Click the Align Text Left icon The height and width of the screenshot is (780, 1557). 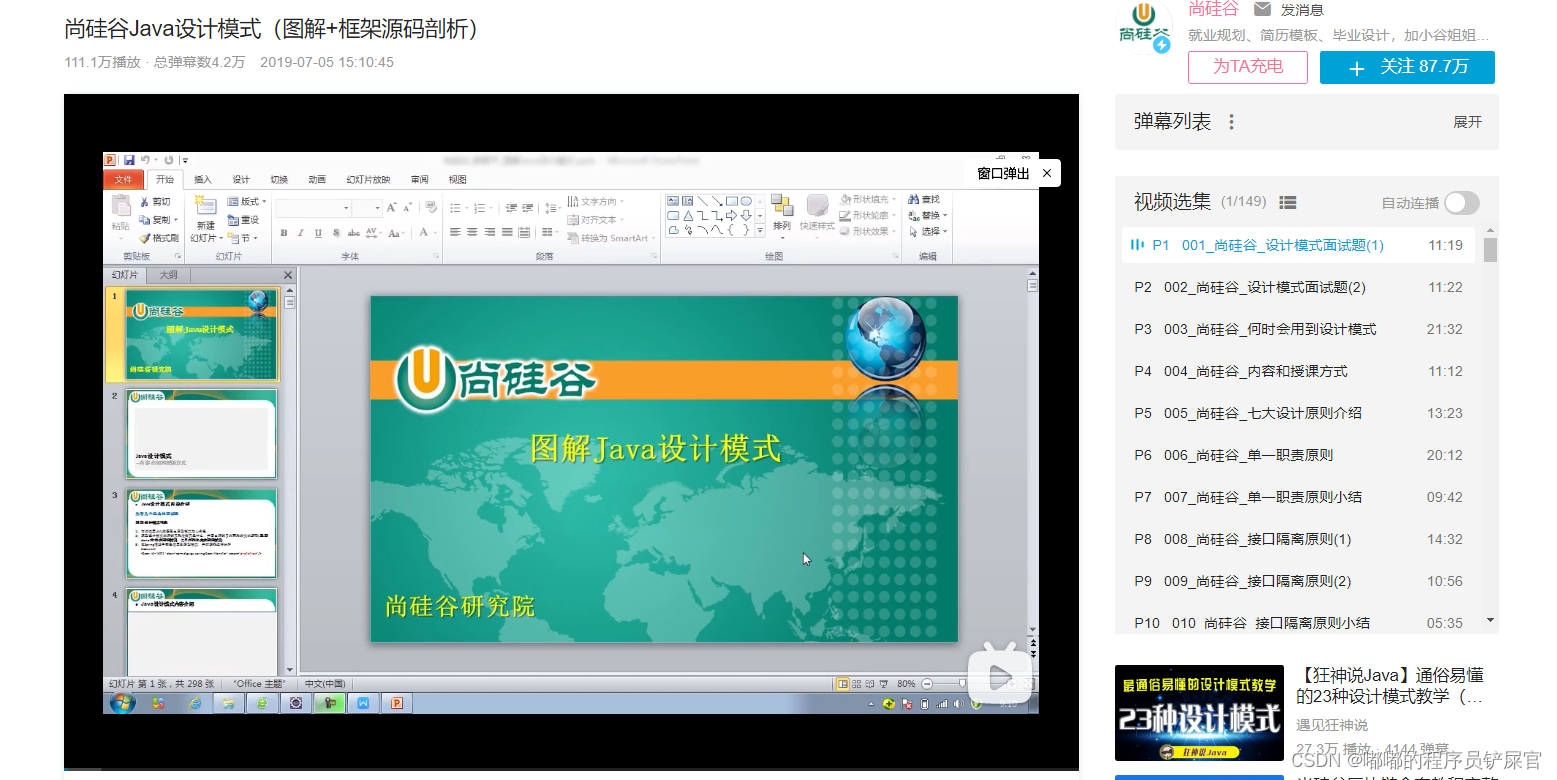[x=455, y=232]
